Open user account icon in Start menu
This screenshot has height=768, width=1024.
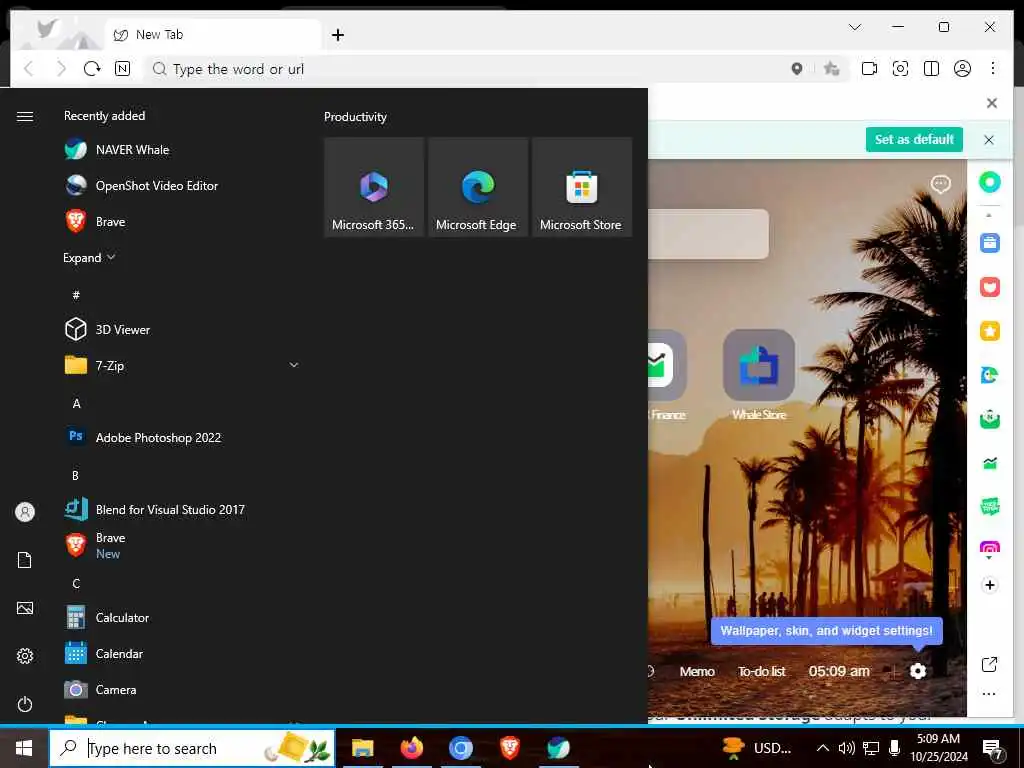[25, 512]
